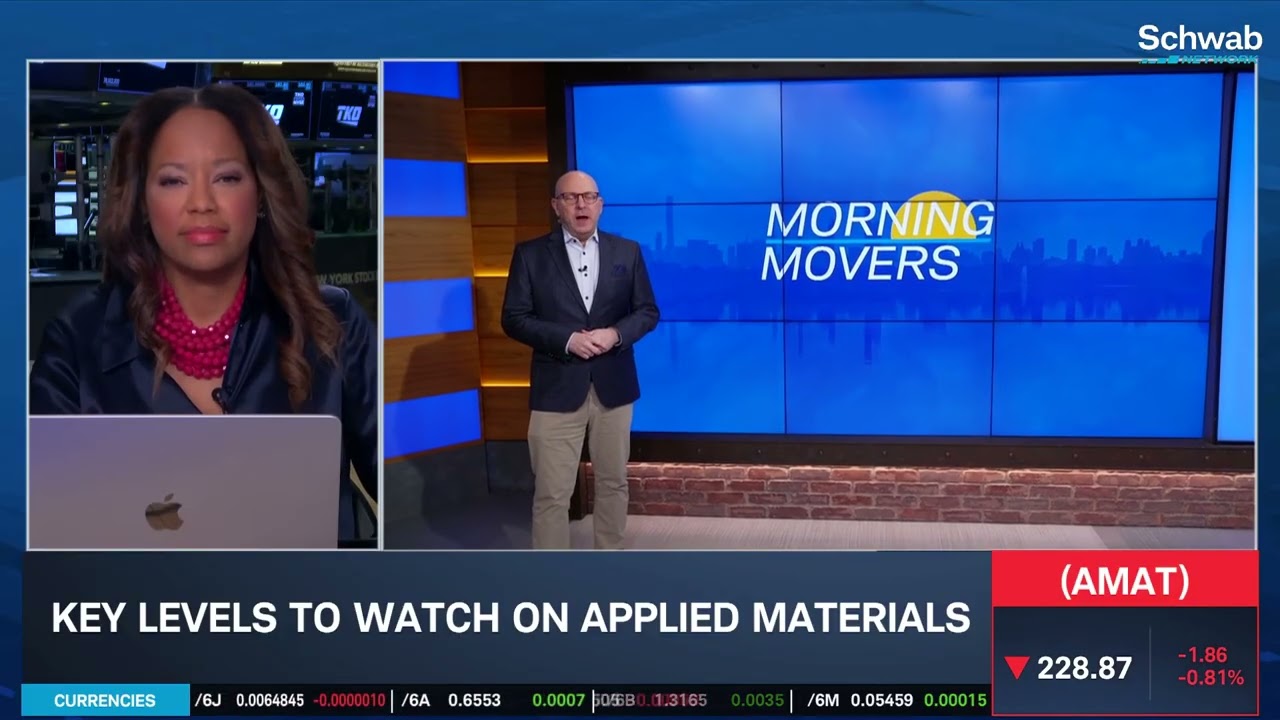Click the -1.86 price change value
The width and height of the screenshot is (1280, 720).
pyautogui.click(x=1202, y=656)
